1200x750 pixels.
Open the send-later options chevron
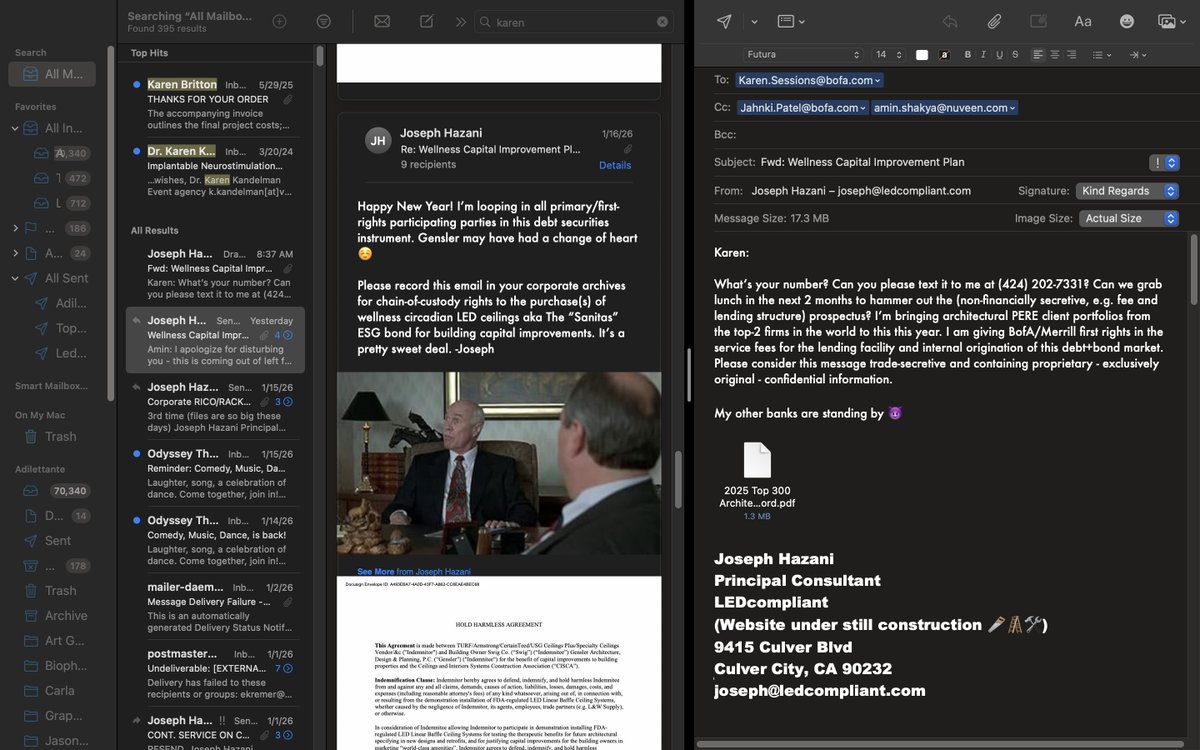pyautogui.click(x=754, y=21)
